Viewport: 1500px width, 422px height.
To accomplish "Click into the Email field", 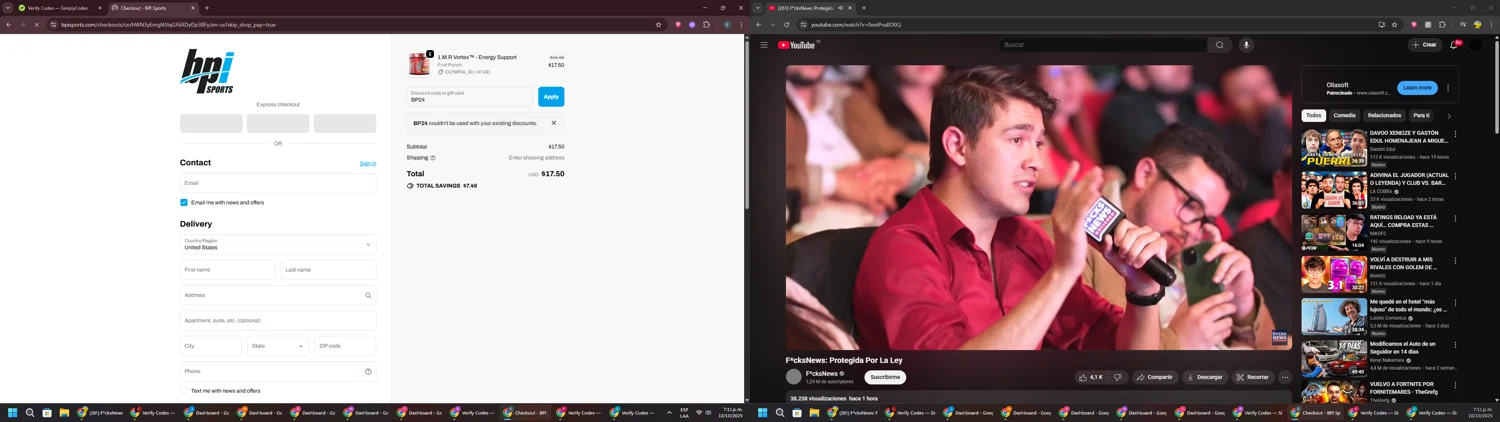I will click(278, 183).
